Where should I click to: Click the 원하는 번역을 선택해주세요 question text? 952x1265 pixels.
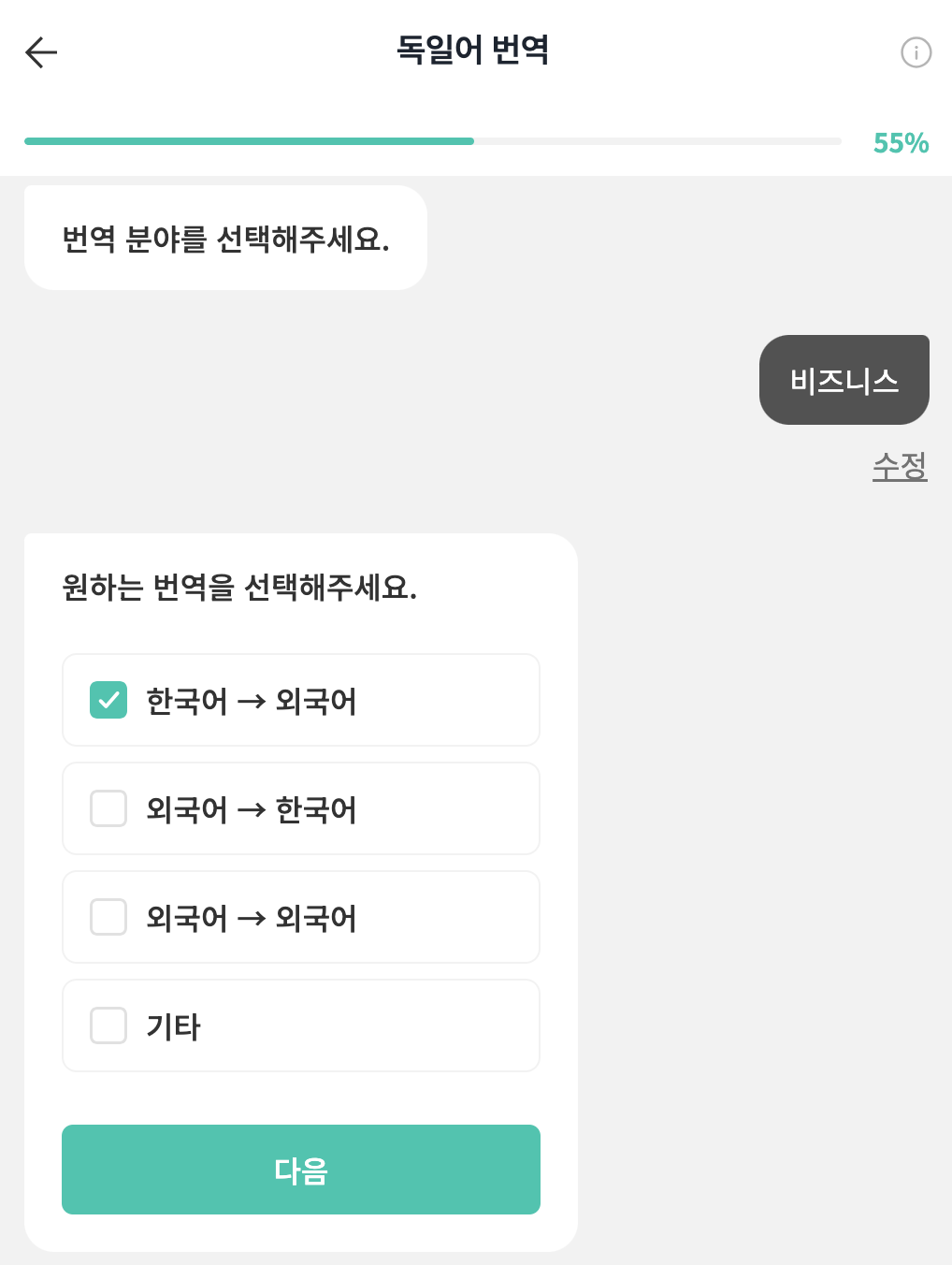coord(239,588)
